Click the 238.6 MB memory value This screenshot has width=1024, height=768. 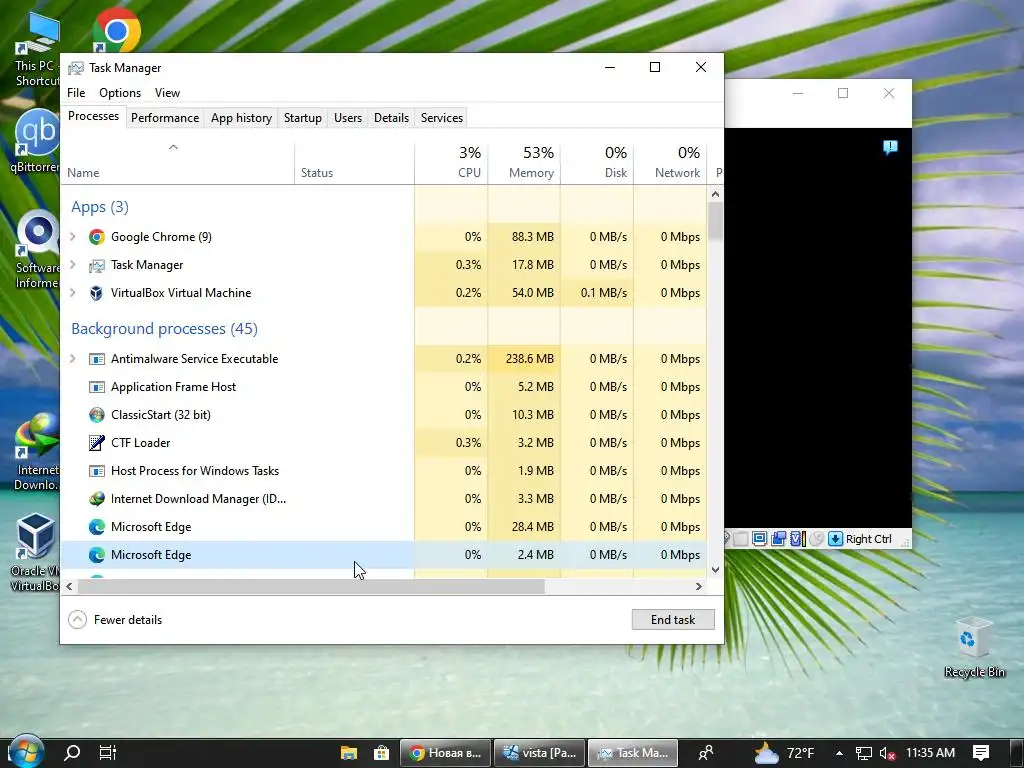[530, 359]
